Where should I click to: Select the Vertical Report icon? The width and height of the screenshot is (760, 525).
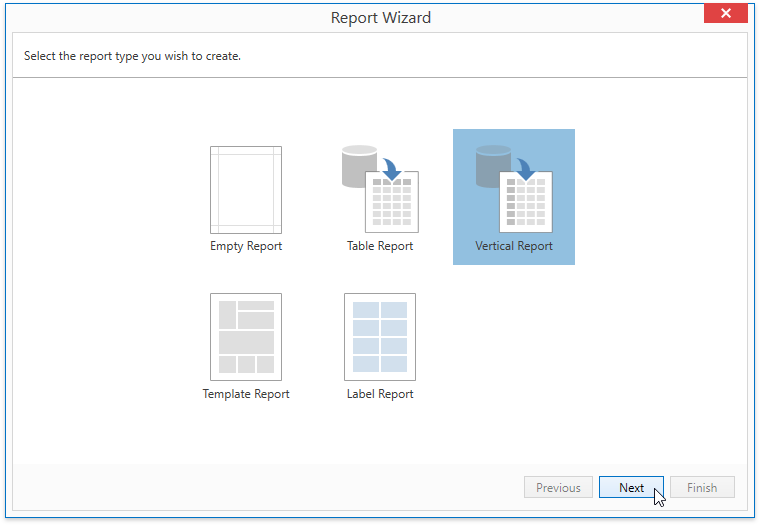click(514, 189)
